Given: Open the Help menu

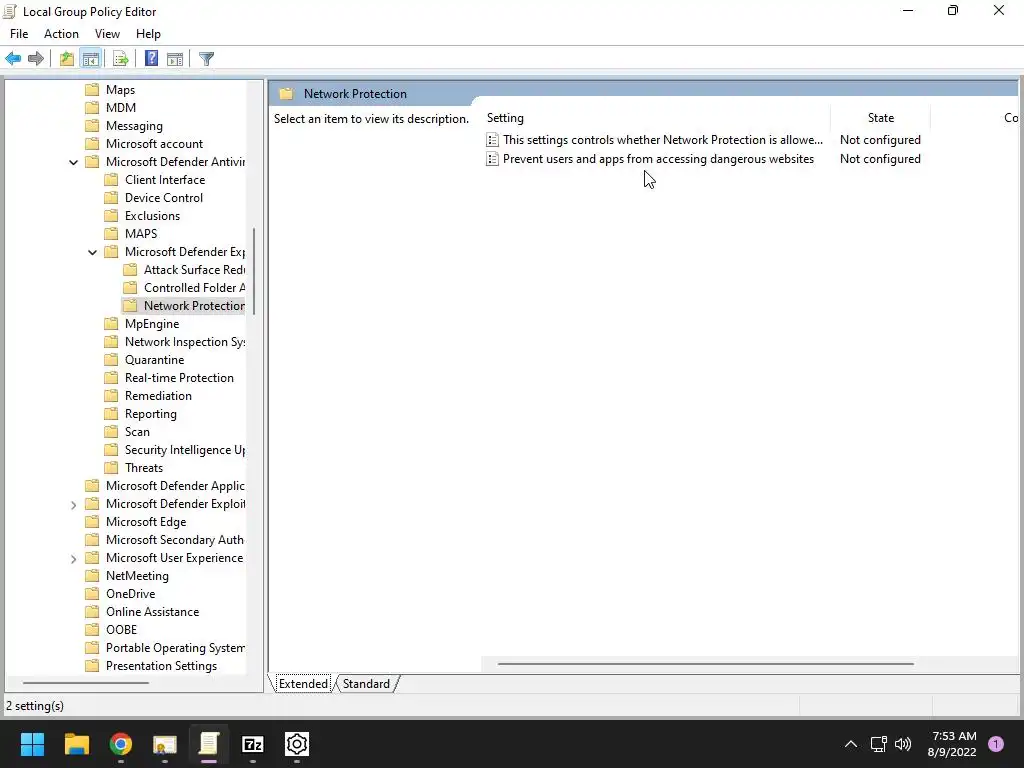Looking at the screenshot, I should click(x=148, y=34).
